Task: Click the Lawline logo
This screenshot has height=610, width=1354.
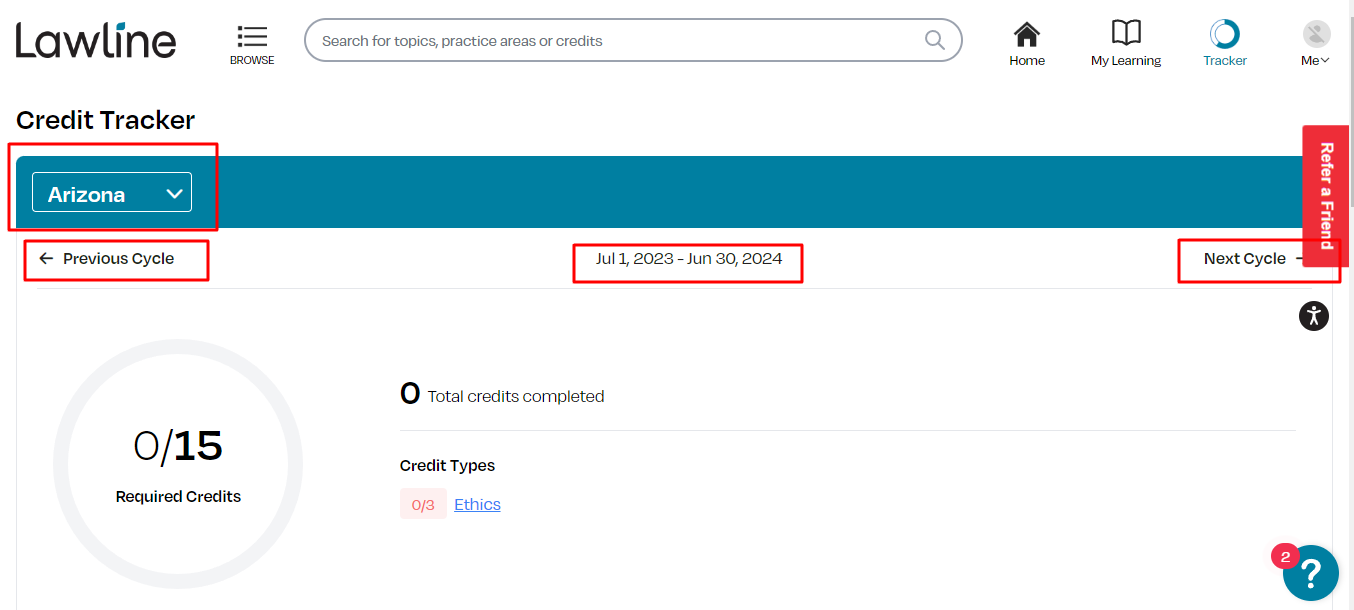Action: click(x=96, y=40)
